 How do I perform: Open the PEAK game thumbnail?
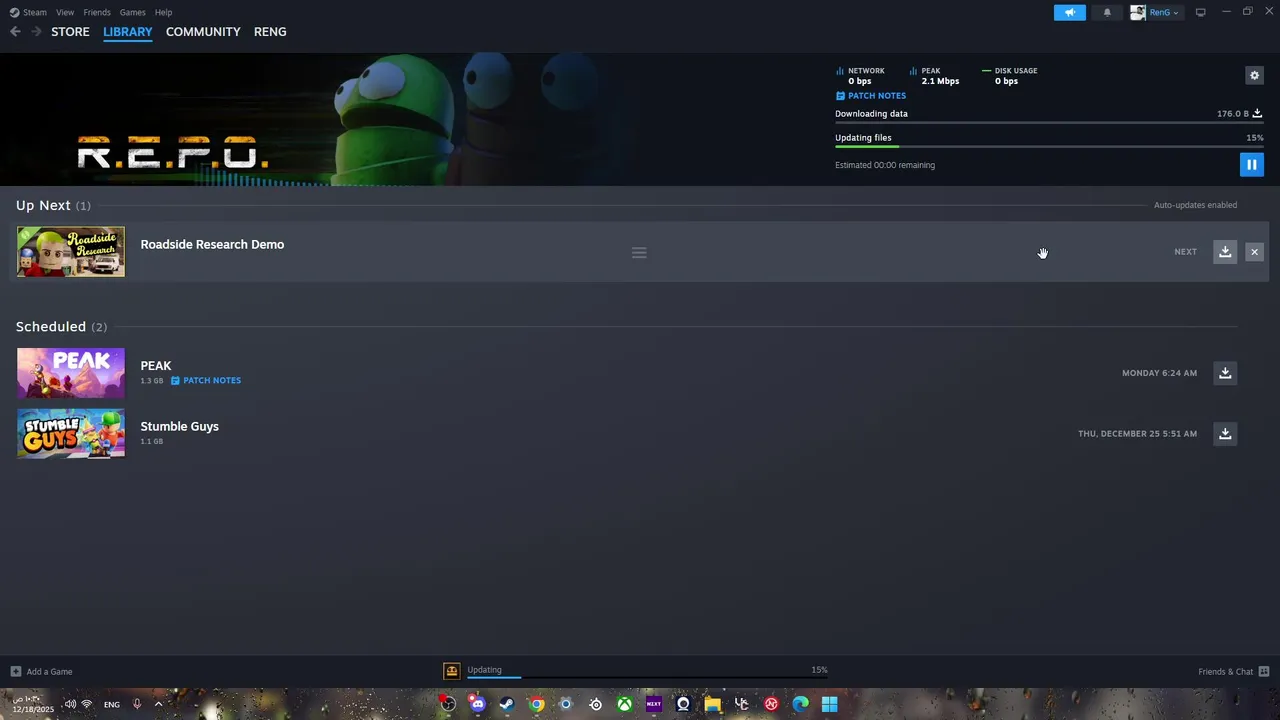pyautogui.click(x=71, y=373)
